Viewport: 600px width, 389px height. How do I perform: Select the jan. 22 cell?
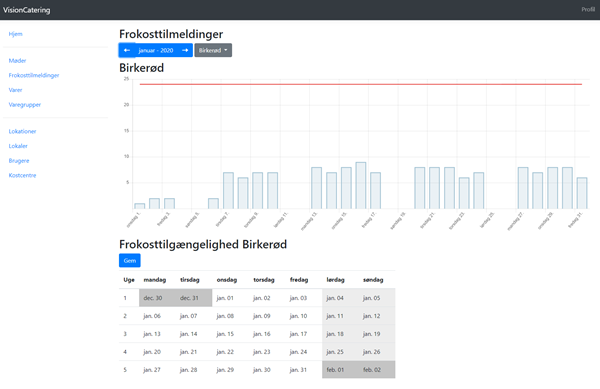click(x=230, y=352)
